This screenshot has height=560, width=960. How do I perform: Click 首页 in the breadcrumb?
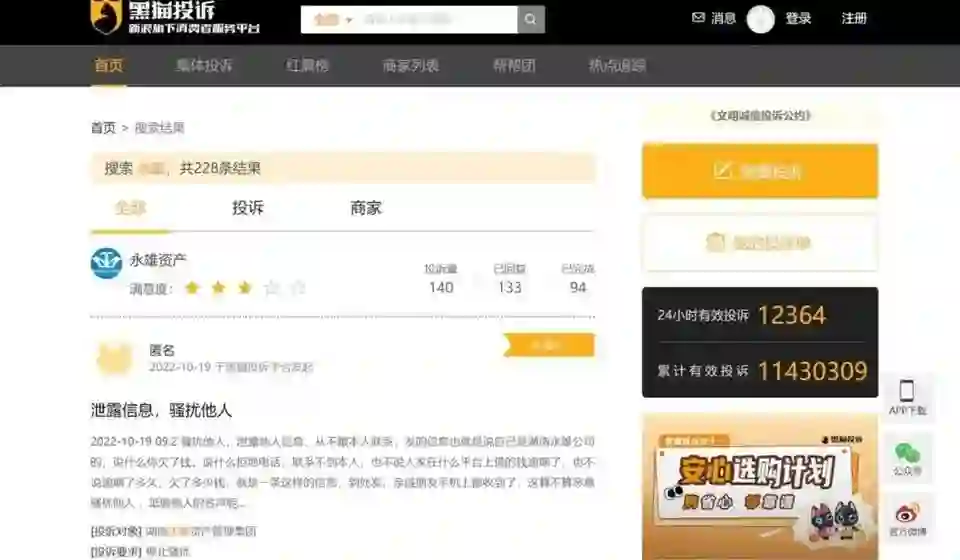[103, 127]
